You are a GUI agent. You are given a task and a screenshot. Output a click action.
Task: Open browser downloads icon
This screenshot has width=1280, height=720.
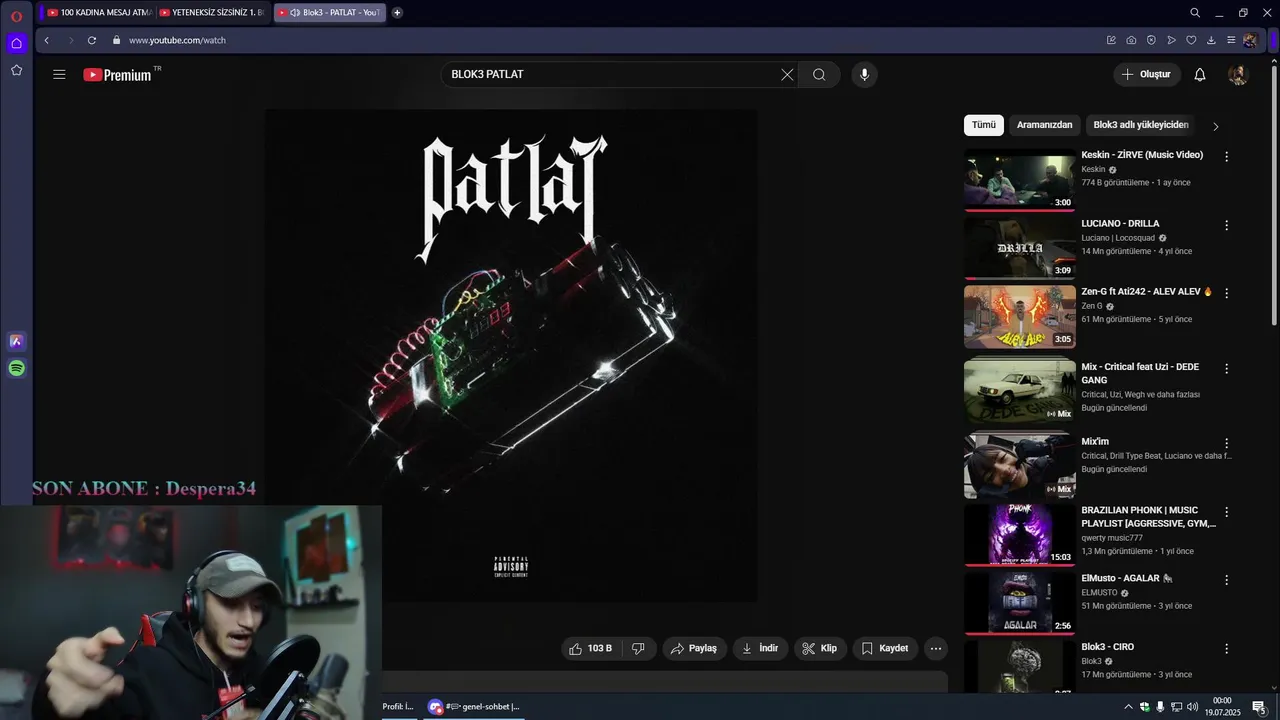1211,40
